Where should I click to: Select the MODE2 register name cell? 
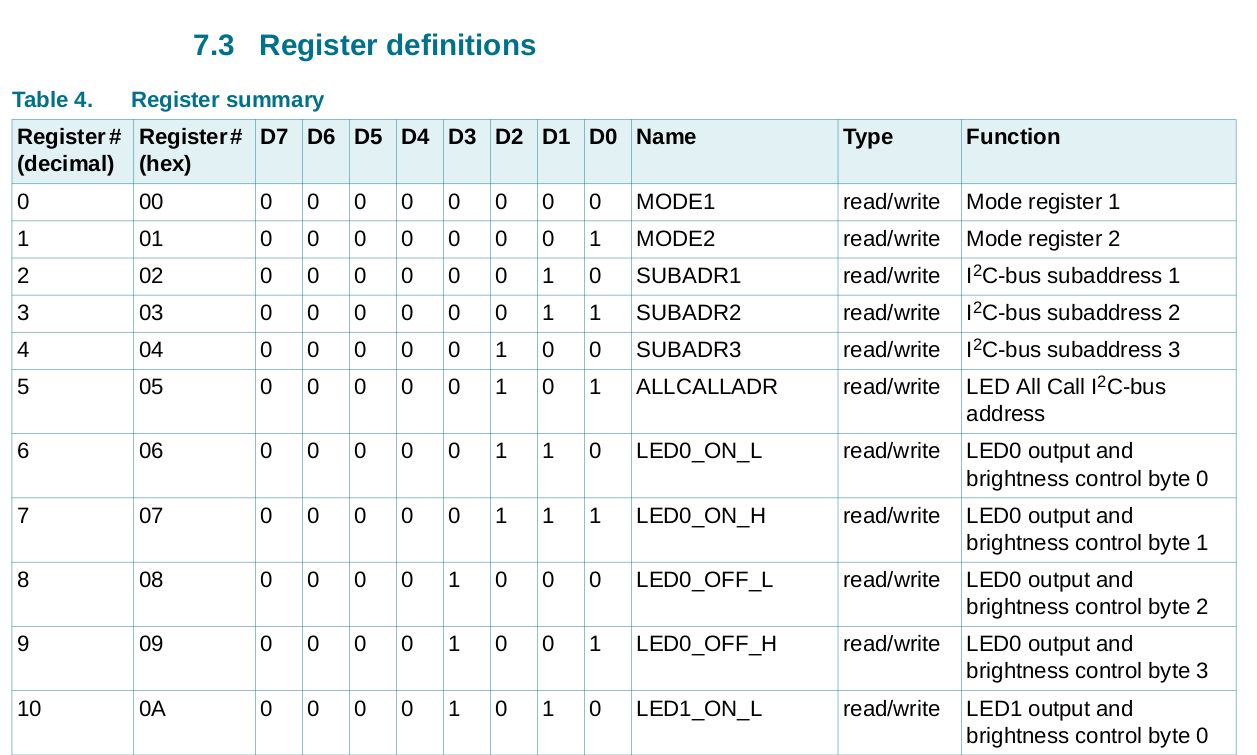tap(675, 239)
